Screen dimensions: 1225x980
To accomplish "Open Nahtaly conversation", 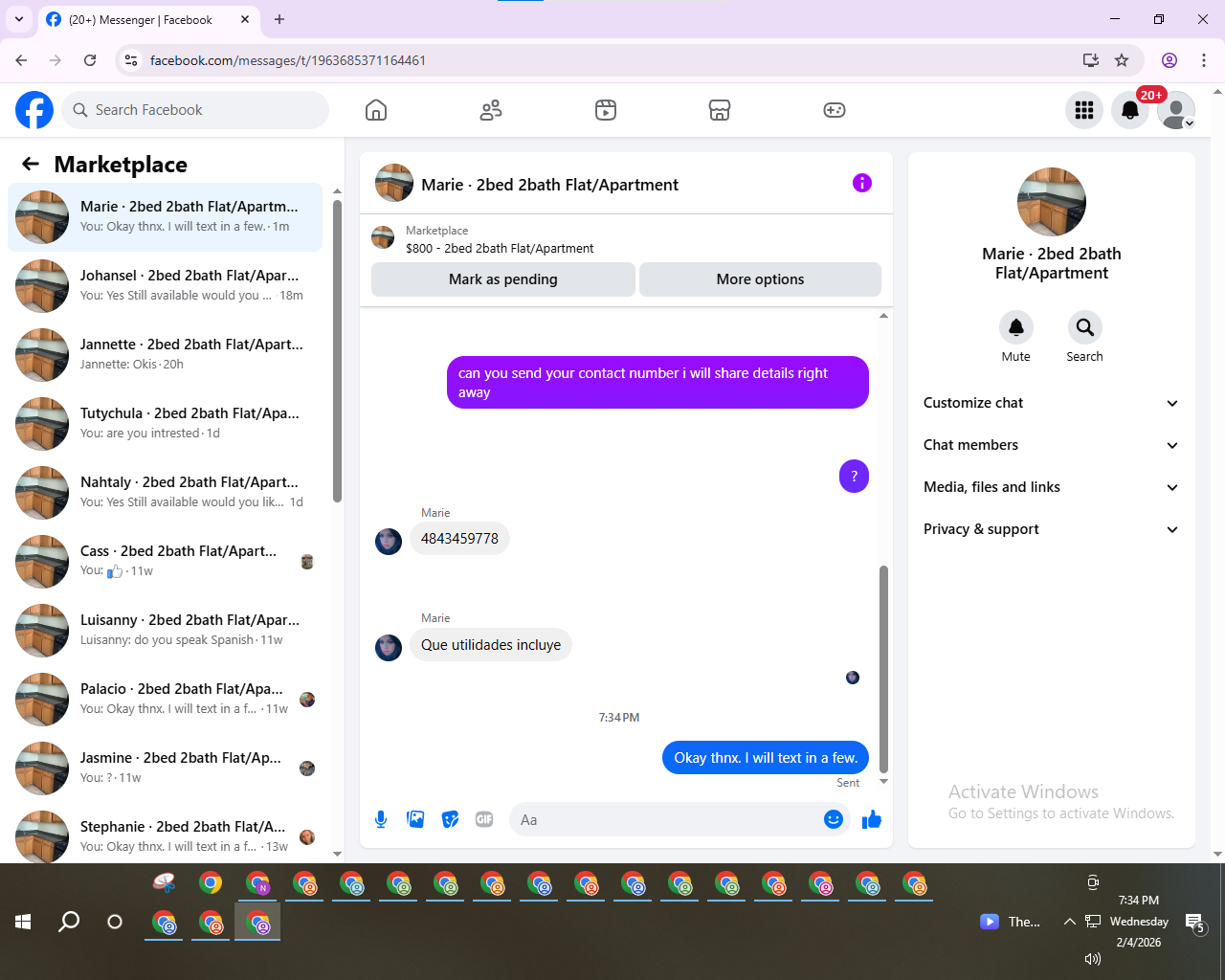I will coord(165,493).
